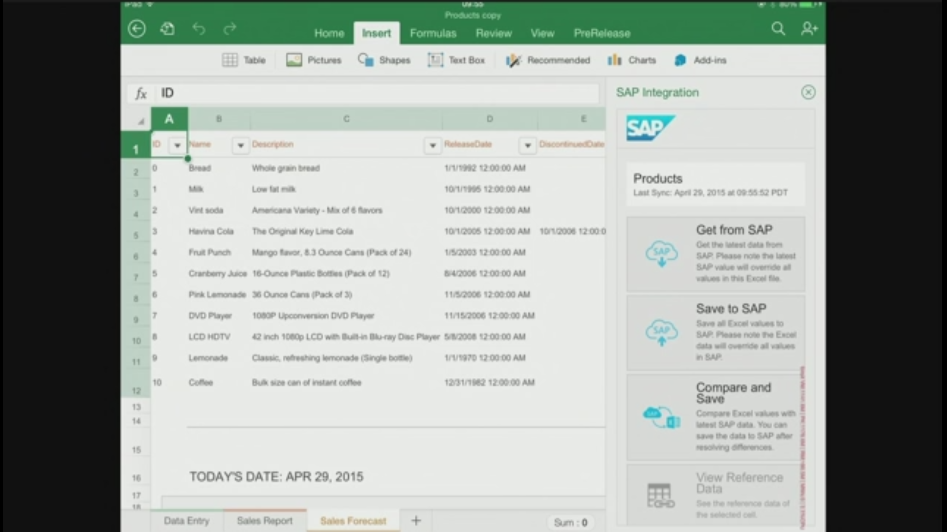Close the SAP Integration pane
The height and width of the screenshot is (532, 947).
click(808, 92)
